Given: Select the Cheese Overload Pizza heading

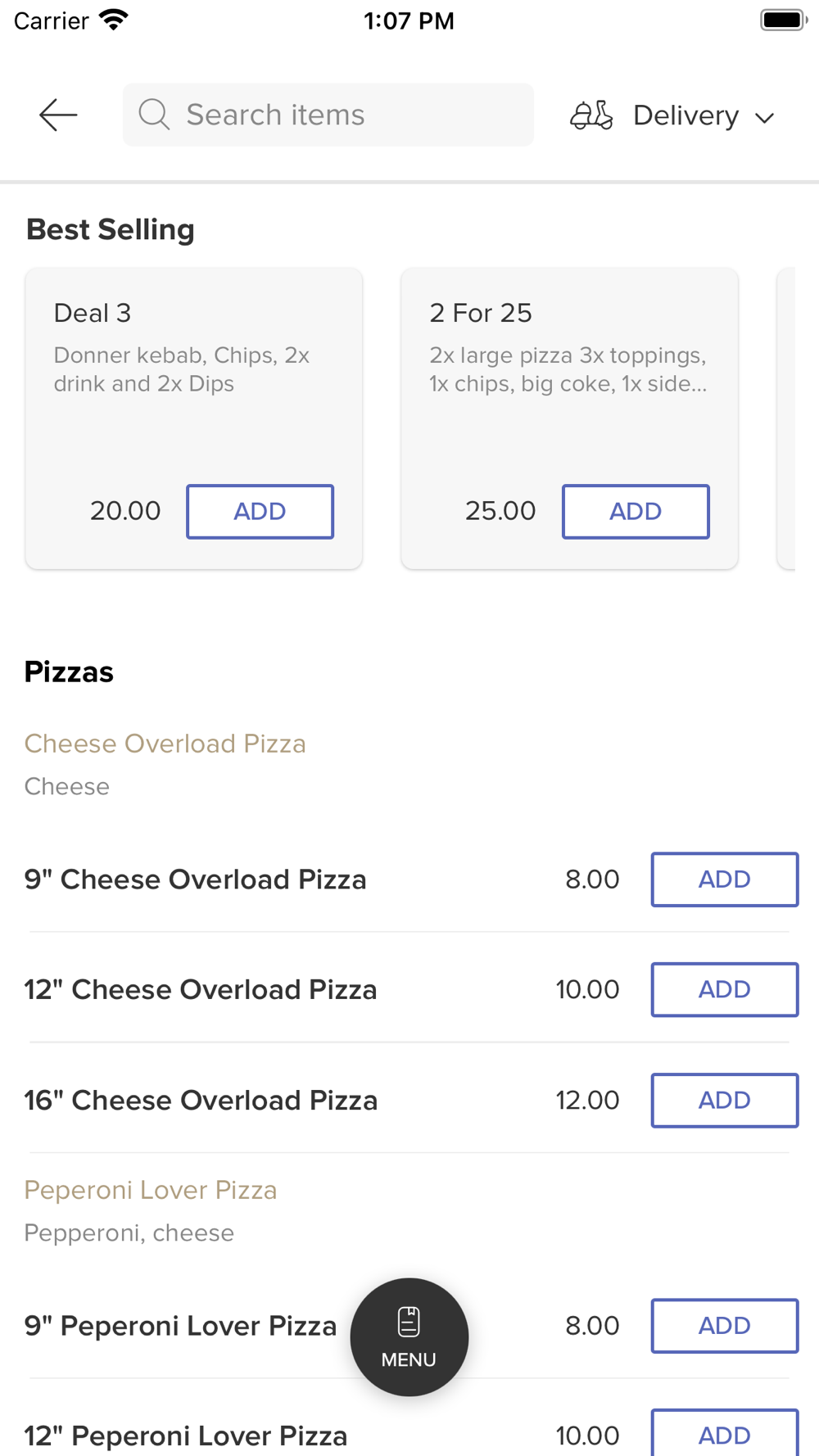Looking at the screenshot, I should point(165,744).
